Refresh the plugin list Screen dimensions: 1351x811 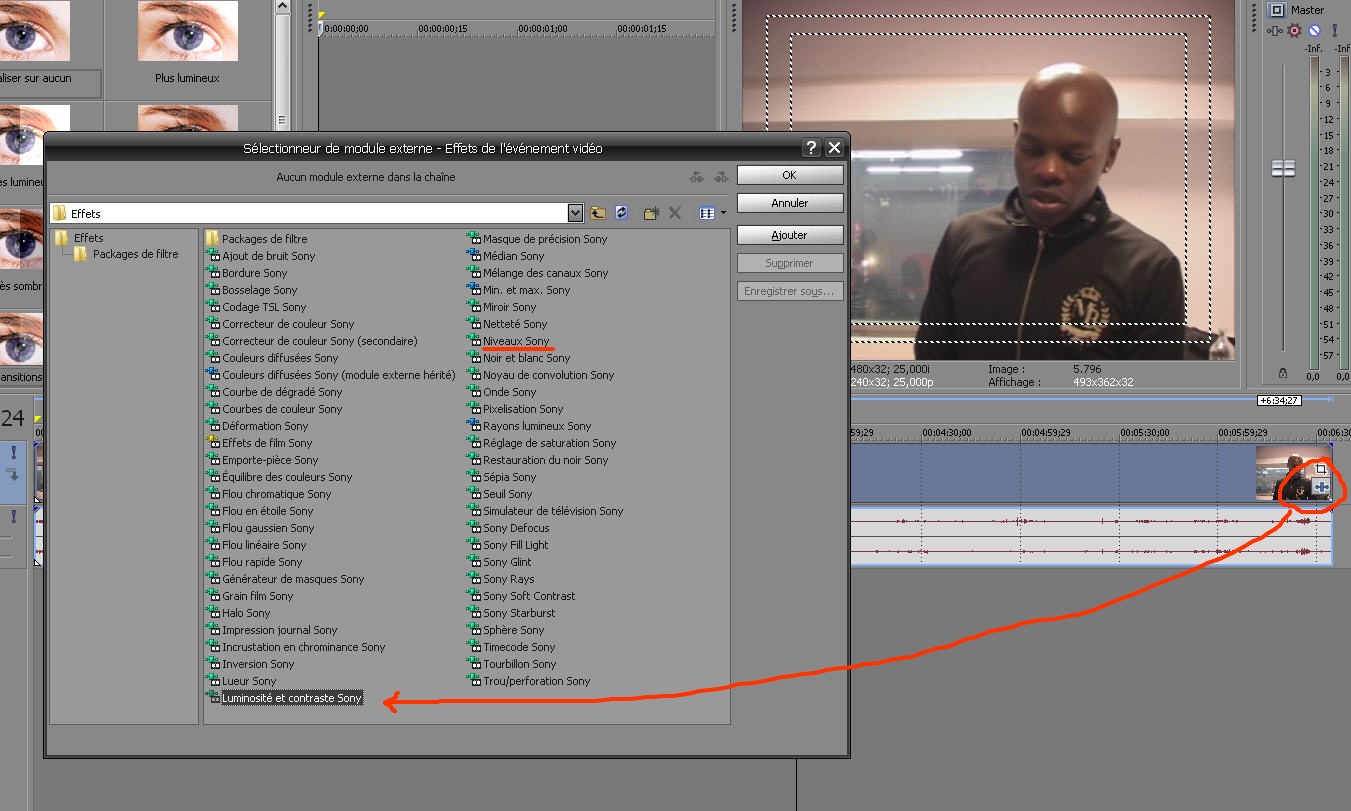[x=621, y=213]
